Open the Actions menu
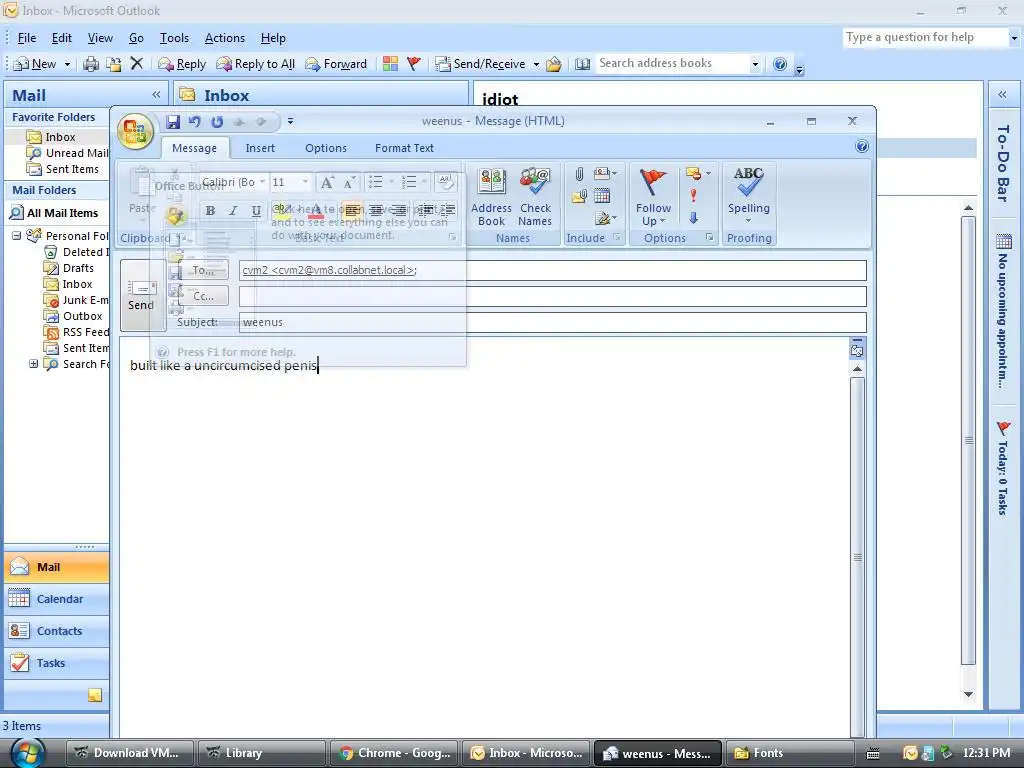The image size is (1024, 768). pos(225,38)
